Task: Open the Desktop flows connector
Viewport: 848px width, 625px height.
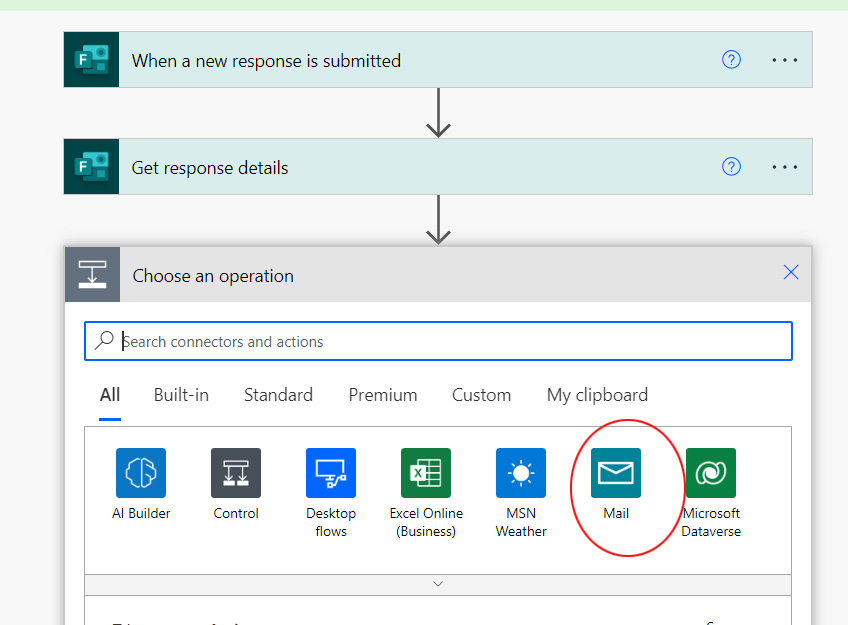Action: tap(331, 473)
